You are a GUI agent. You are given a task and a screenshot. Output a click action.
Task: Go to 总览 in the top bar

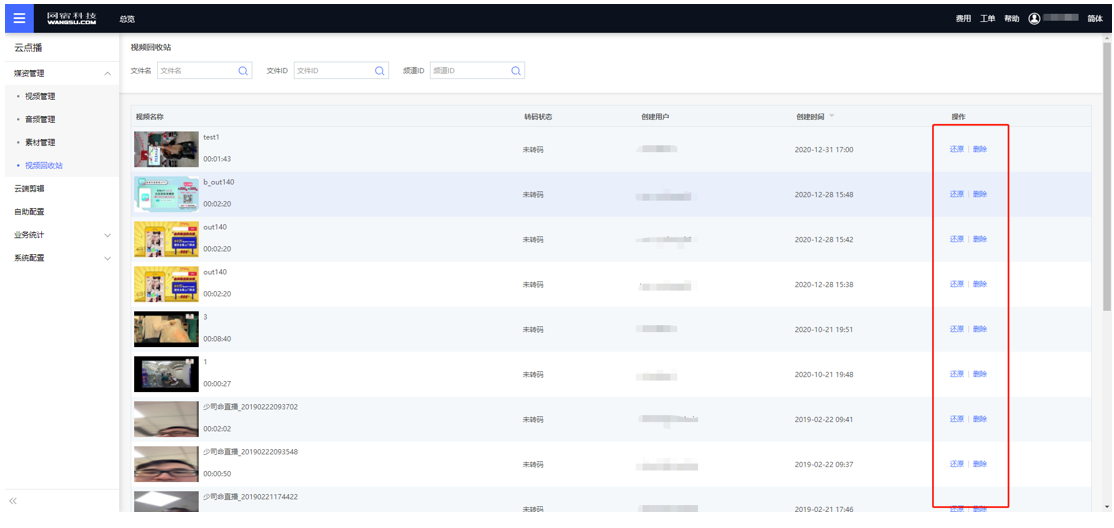point(127,19)
